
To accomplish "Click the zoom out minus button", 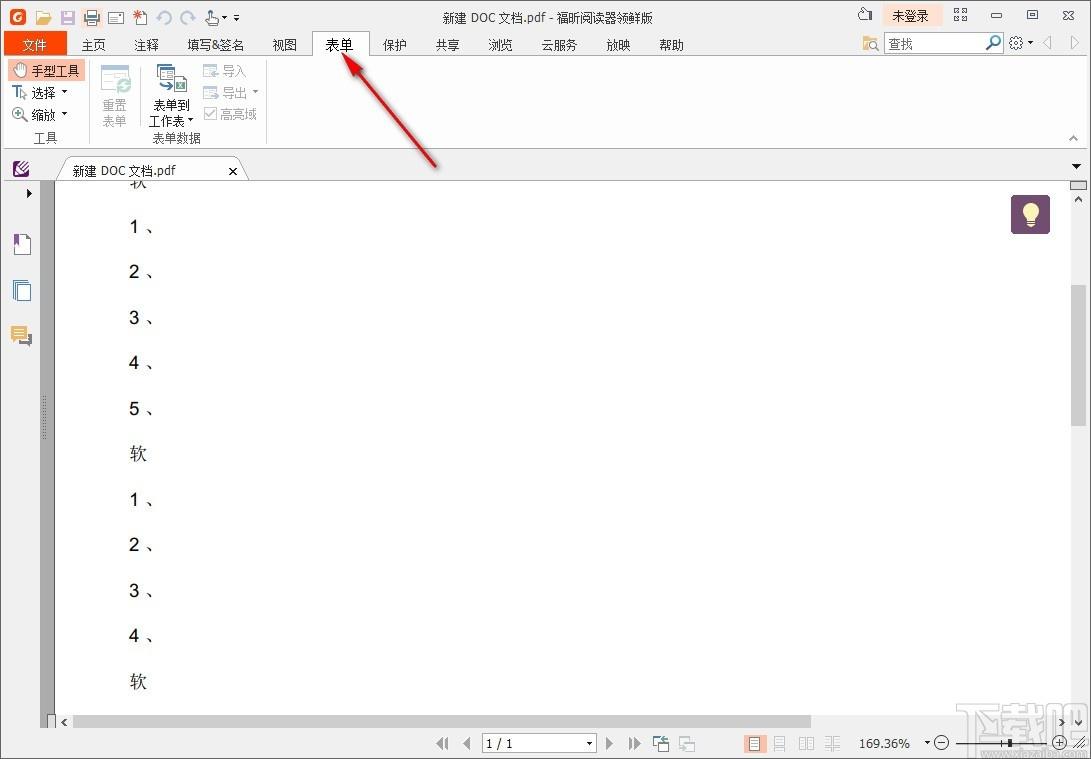I will click(941, 743).
